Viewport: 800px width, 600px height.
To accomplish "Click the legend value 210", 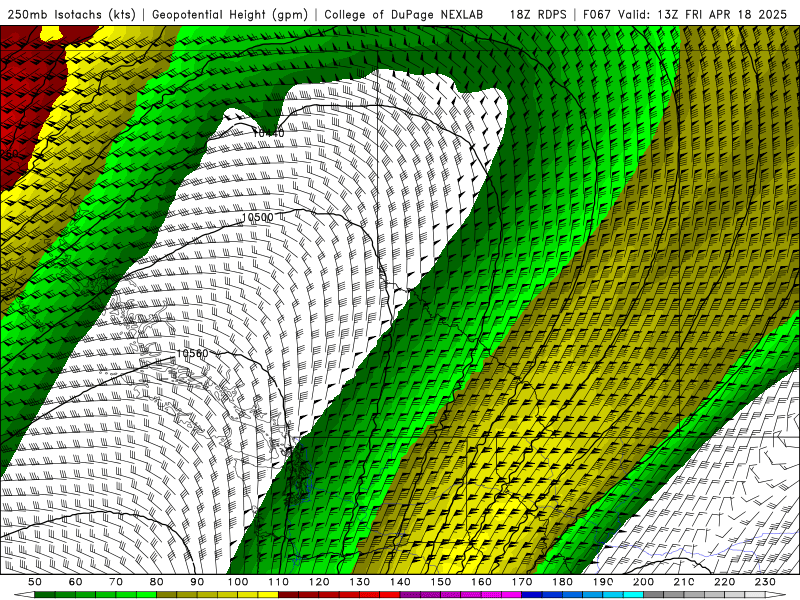I will click(x=684, y=582).
